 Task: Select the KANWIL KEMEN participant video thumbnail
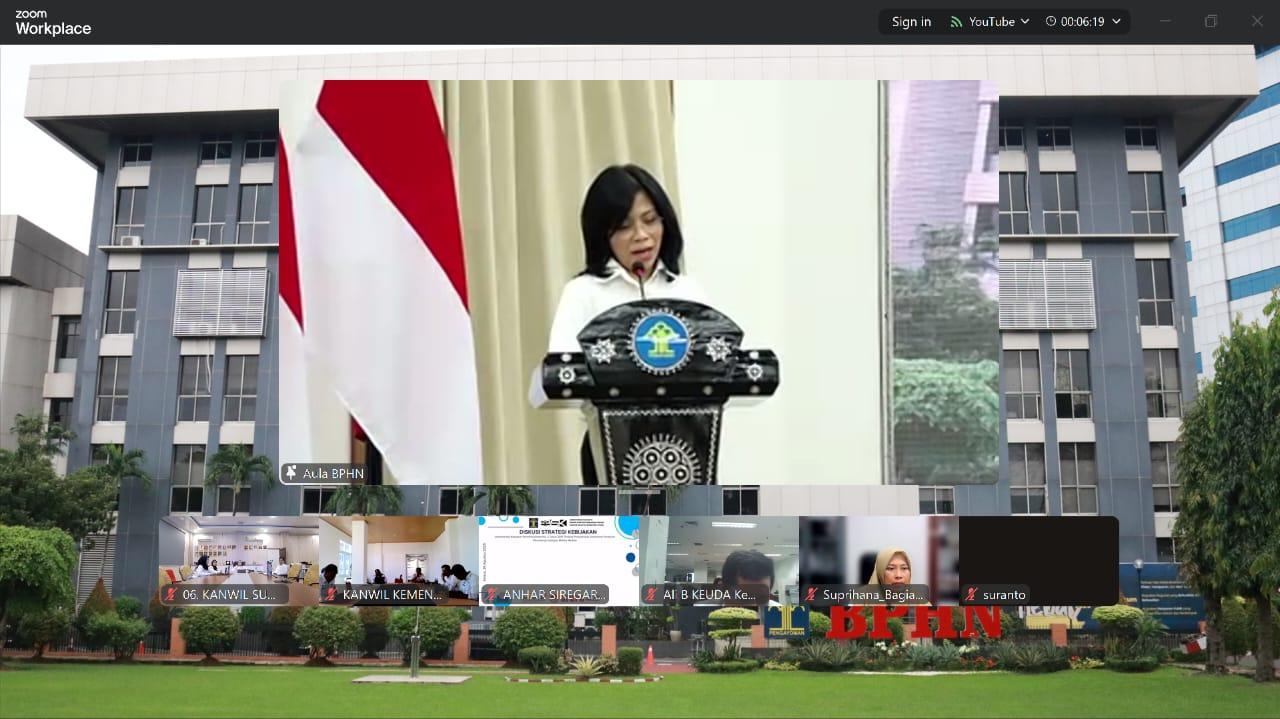(398, 553)
